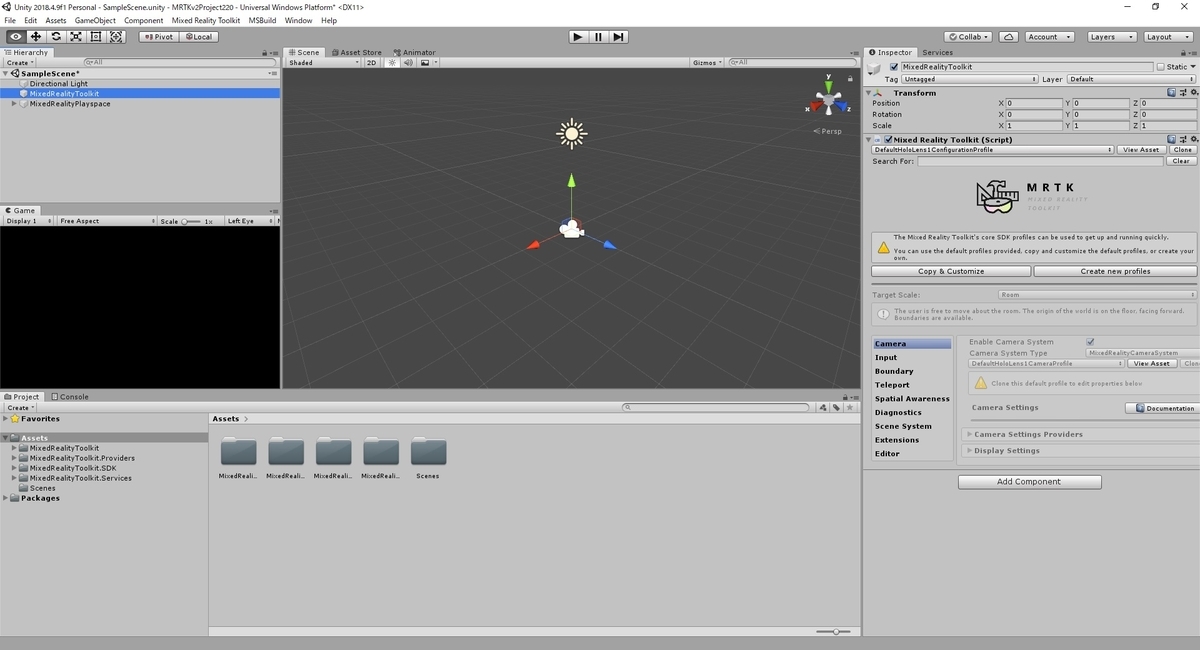Adjust the asset icon size slider
The image size is (1200, 650).
[834, 632]
